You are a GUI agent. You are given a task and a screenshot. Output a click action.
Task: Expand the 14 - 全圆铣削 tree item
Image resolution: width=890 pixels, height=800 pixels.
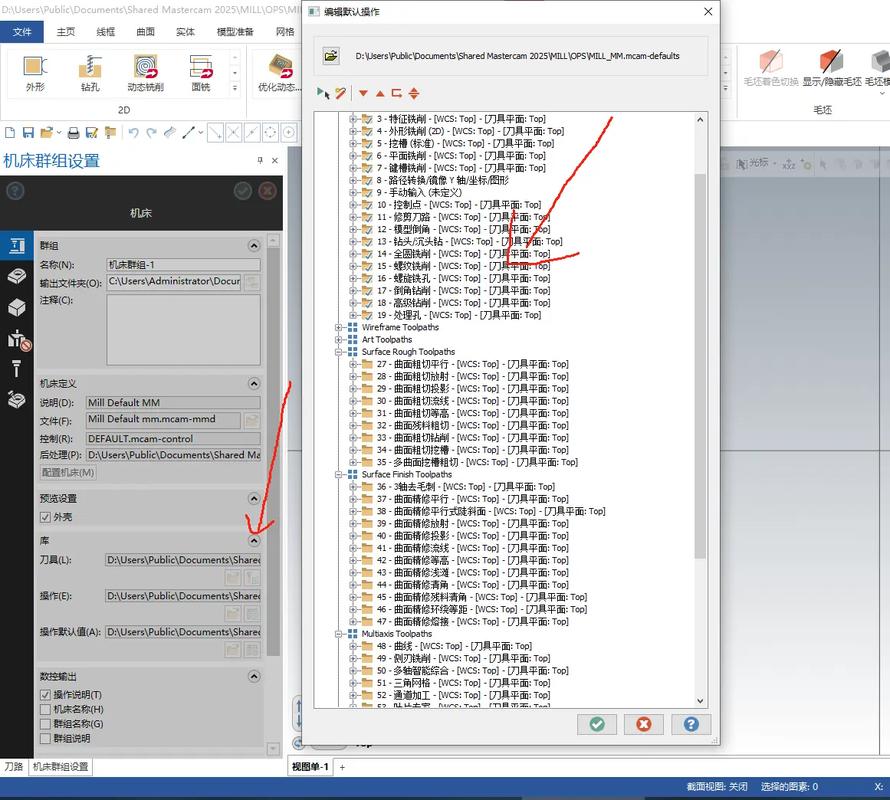353,254
